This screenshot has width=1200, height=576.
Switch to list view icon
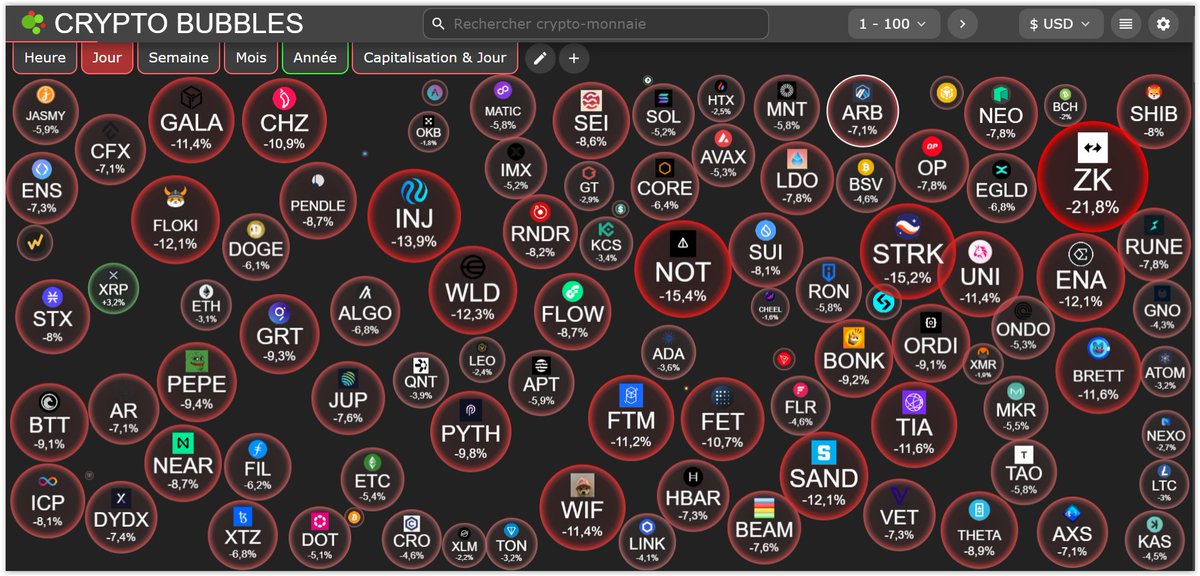pyautogui.click(x=1126, y=24)
